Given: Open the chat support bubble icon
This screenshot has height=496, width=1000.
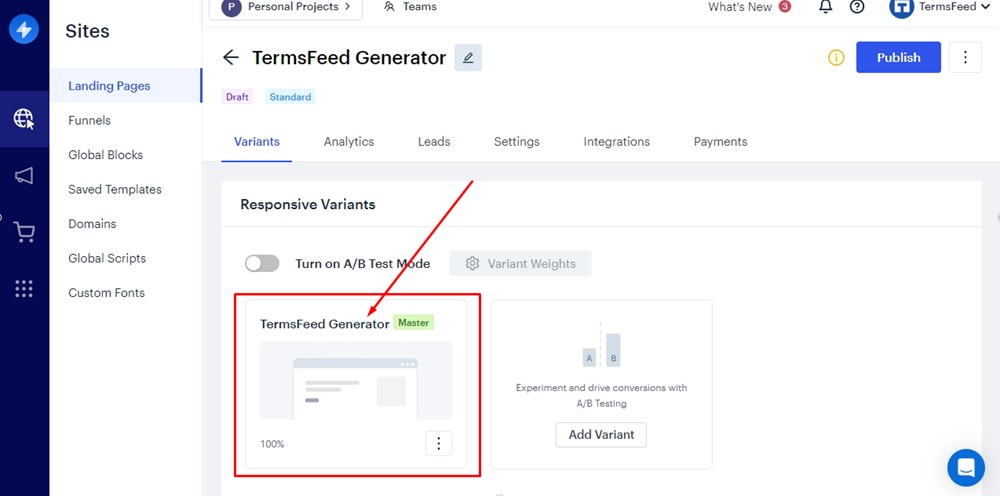Looking at the screenshot, I should [x=966, y=467].
